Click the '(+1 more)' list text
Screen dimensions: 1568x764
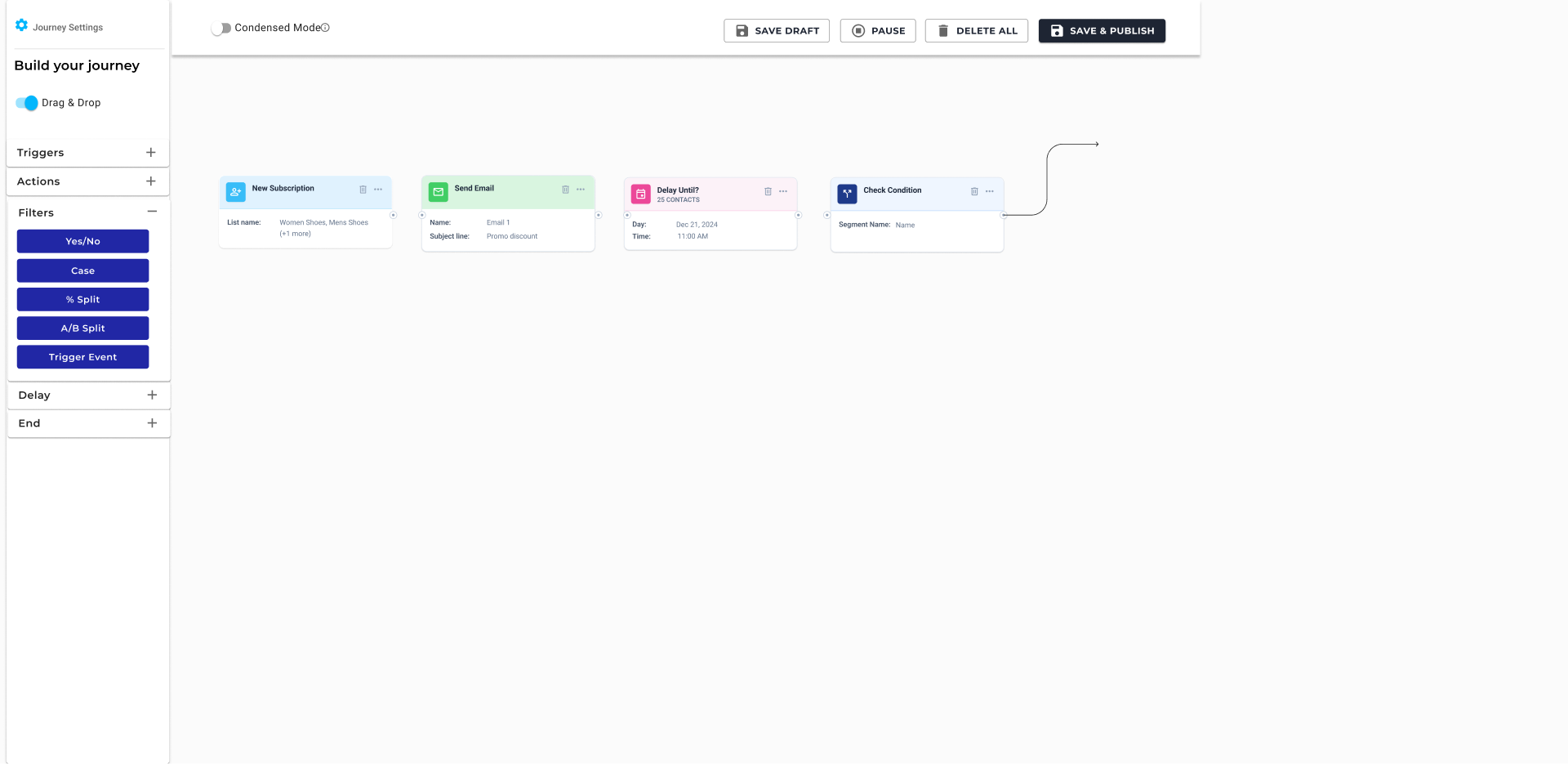point(295,234)
